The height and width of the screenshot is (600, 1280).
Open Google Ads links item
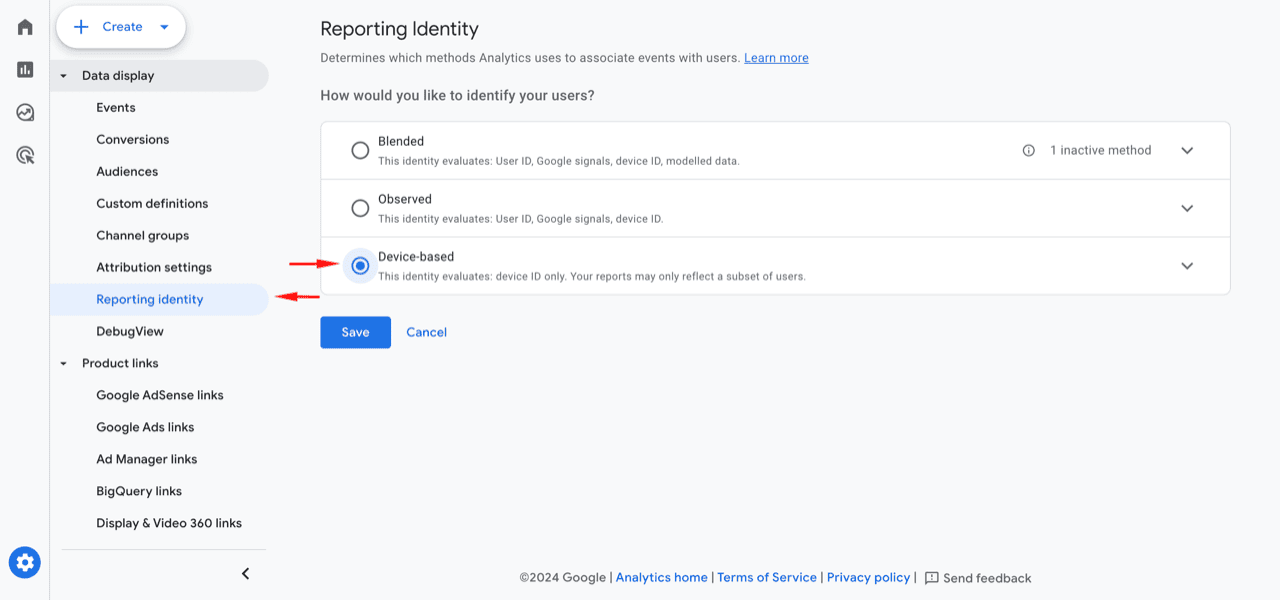pyautogui.click(x=145, y=428)
